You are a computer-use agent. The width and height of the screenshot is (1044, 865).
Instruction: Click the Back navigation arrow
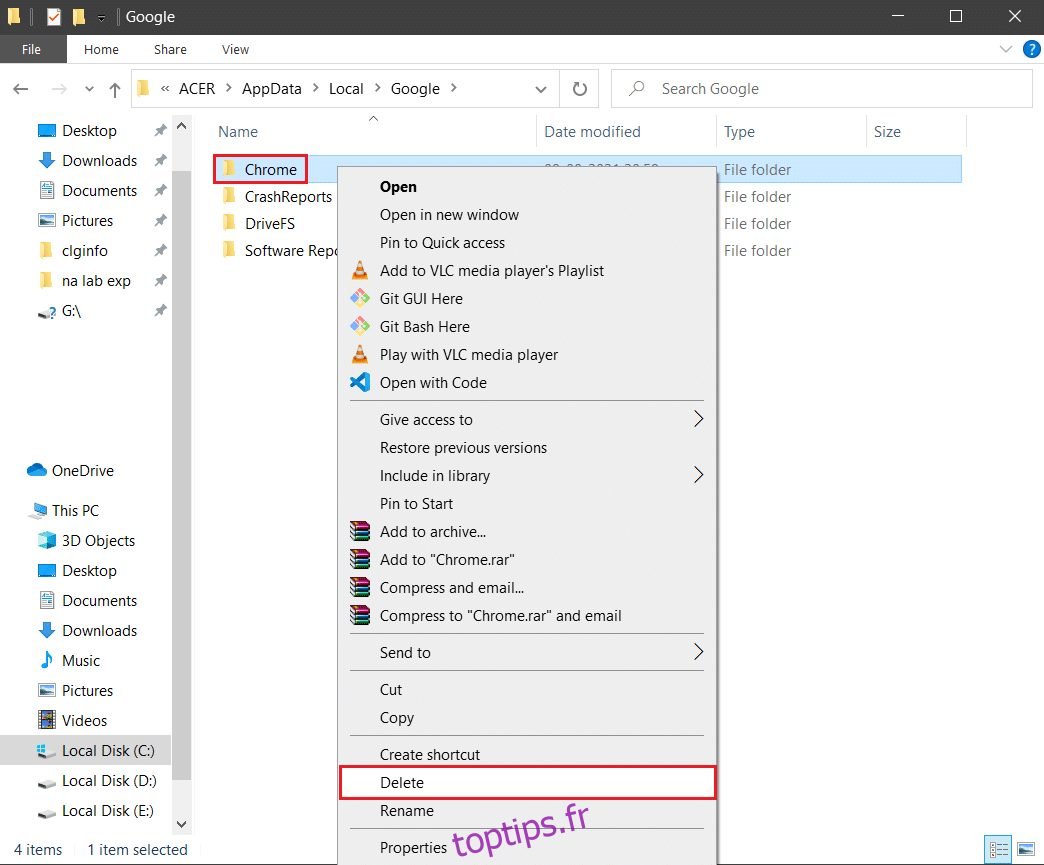21,89
